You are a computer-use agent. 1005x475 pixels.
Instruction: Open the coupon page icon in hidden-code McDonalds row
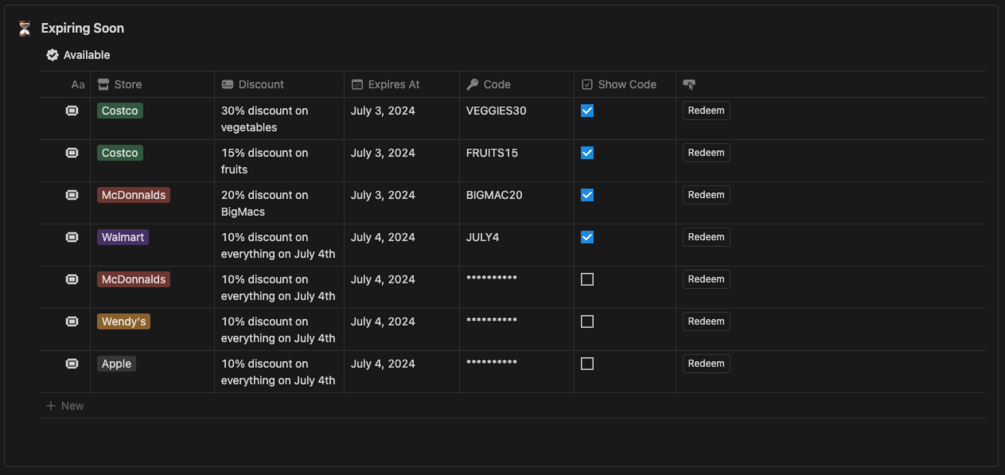pos(72,279)
